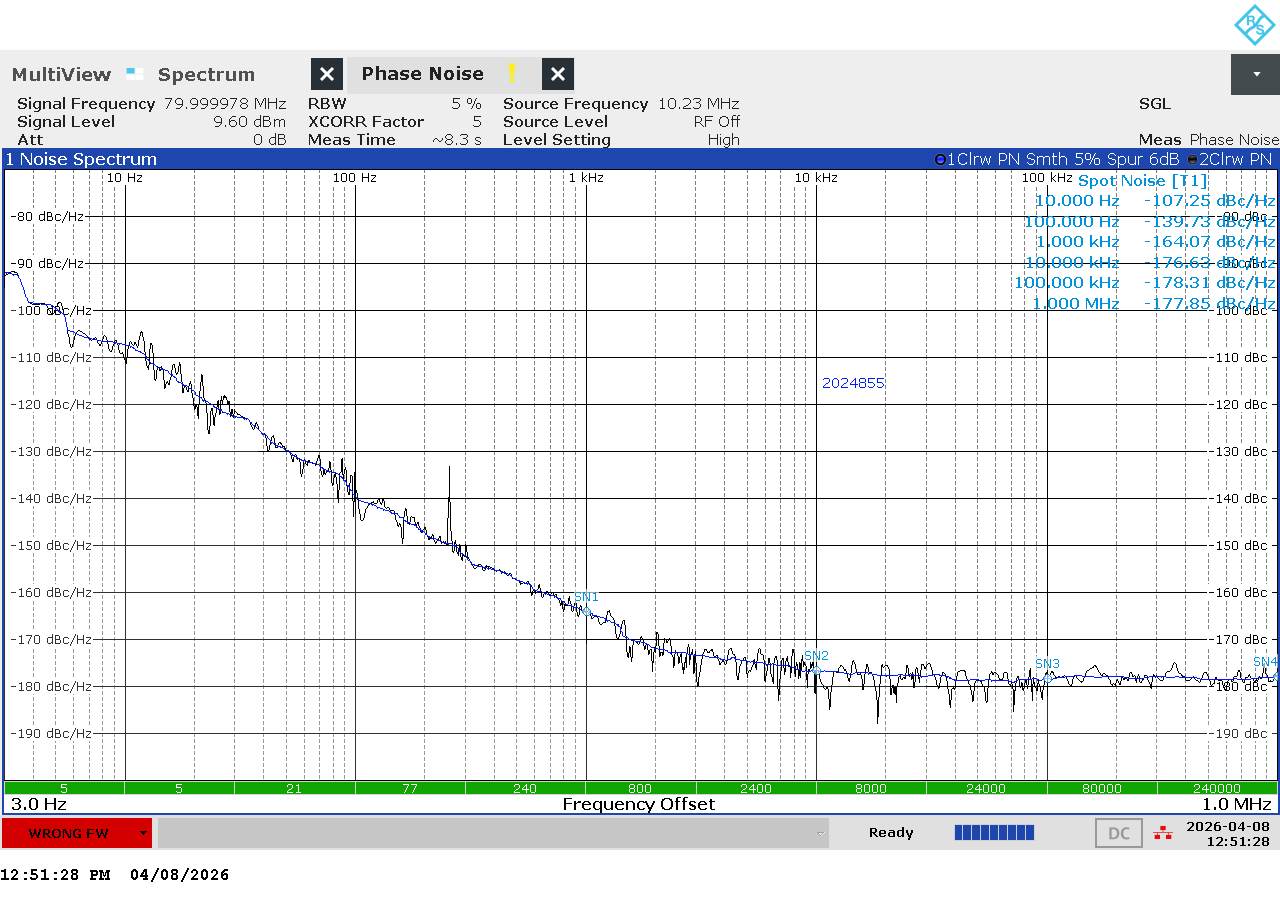Click the Signal Level 9.60 dBm value
Viewport: 1280px width, 900px height.
click(250, 122)
